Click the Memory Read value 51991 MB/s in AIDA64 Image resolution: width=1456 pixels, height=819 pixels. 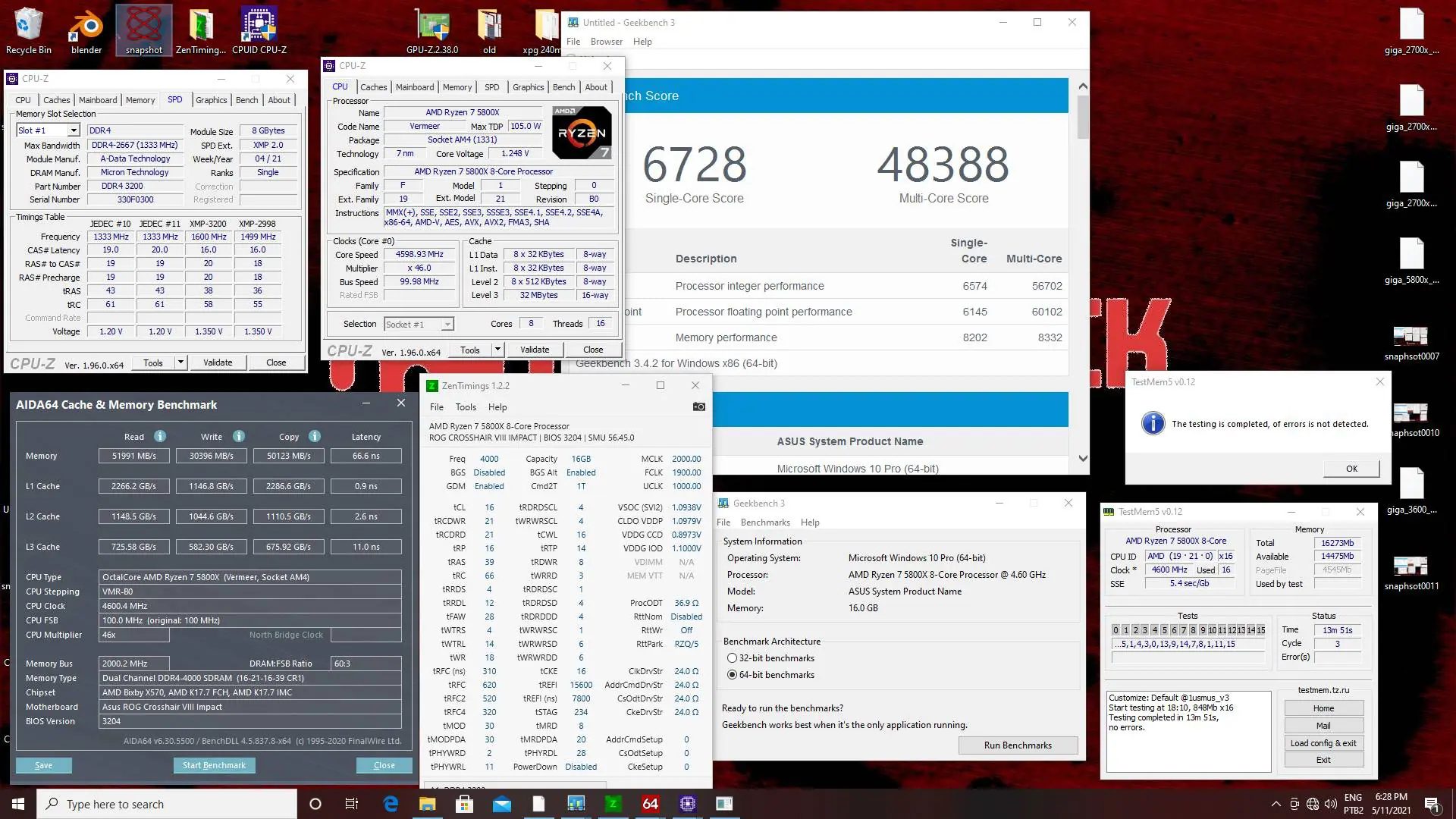133,456
